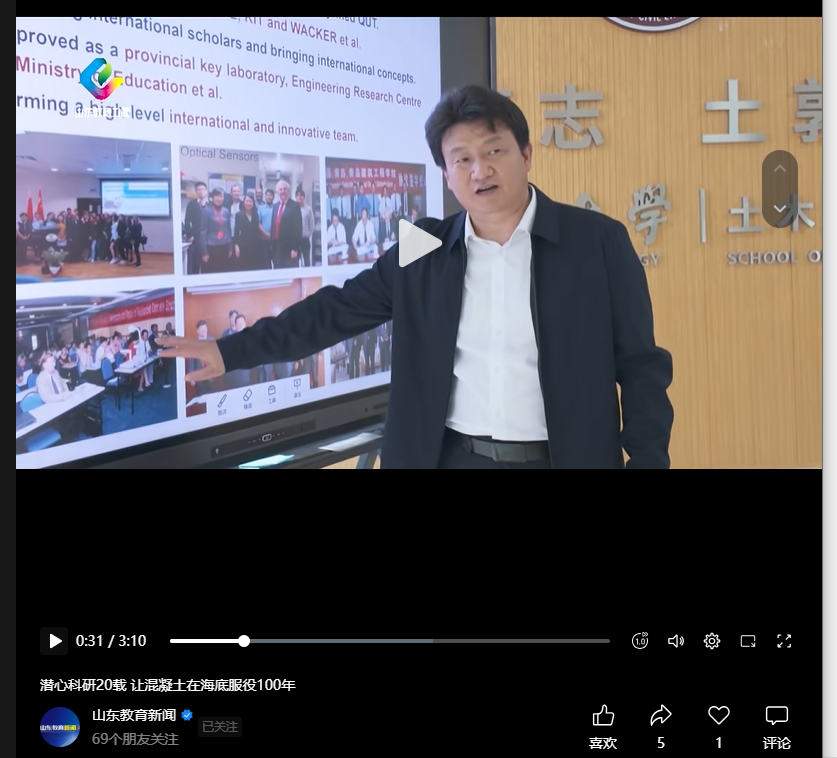
Task: Mute the video with the speaker icon
Action: pos(676,641)
